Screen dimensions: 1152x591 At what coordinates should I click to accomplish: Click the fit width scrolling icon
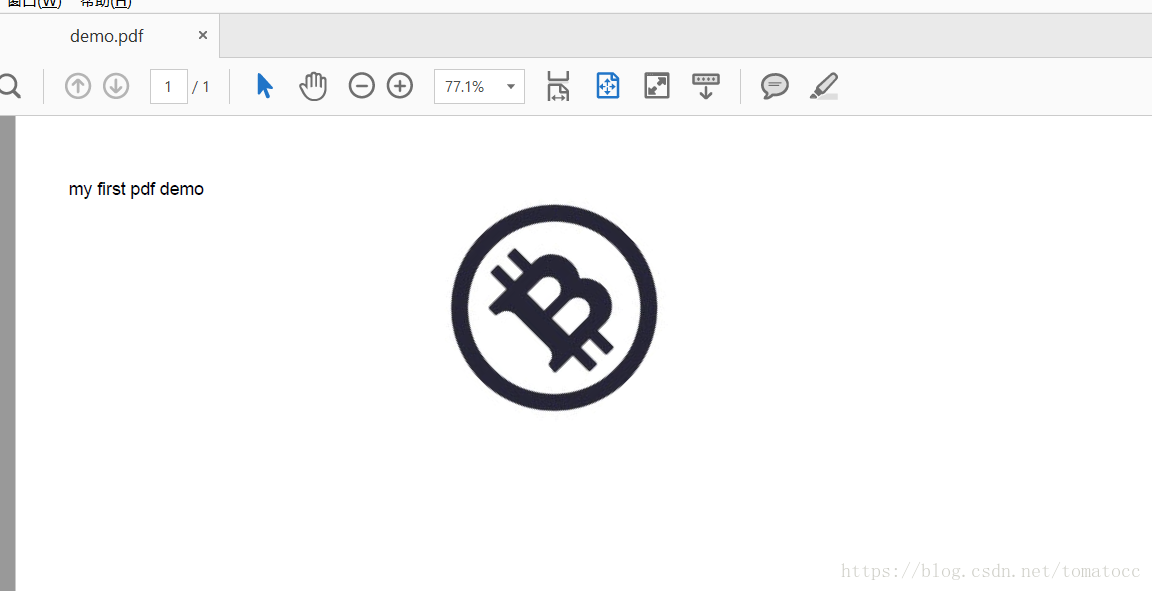[x=558, y=86]
